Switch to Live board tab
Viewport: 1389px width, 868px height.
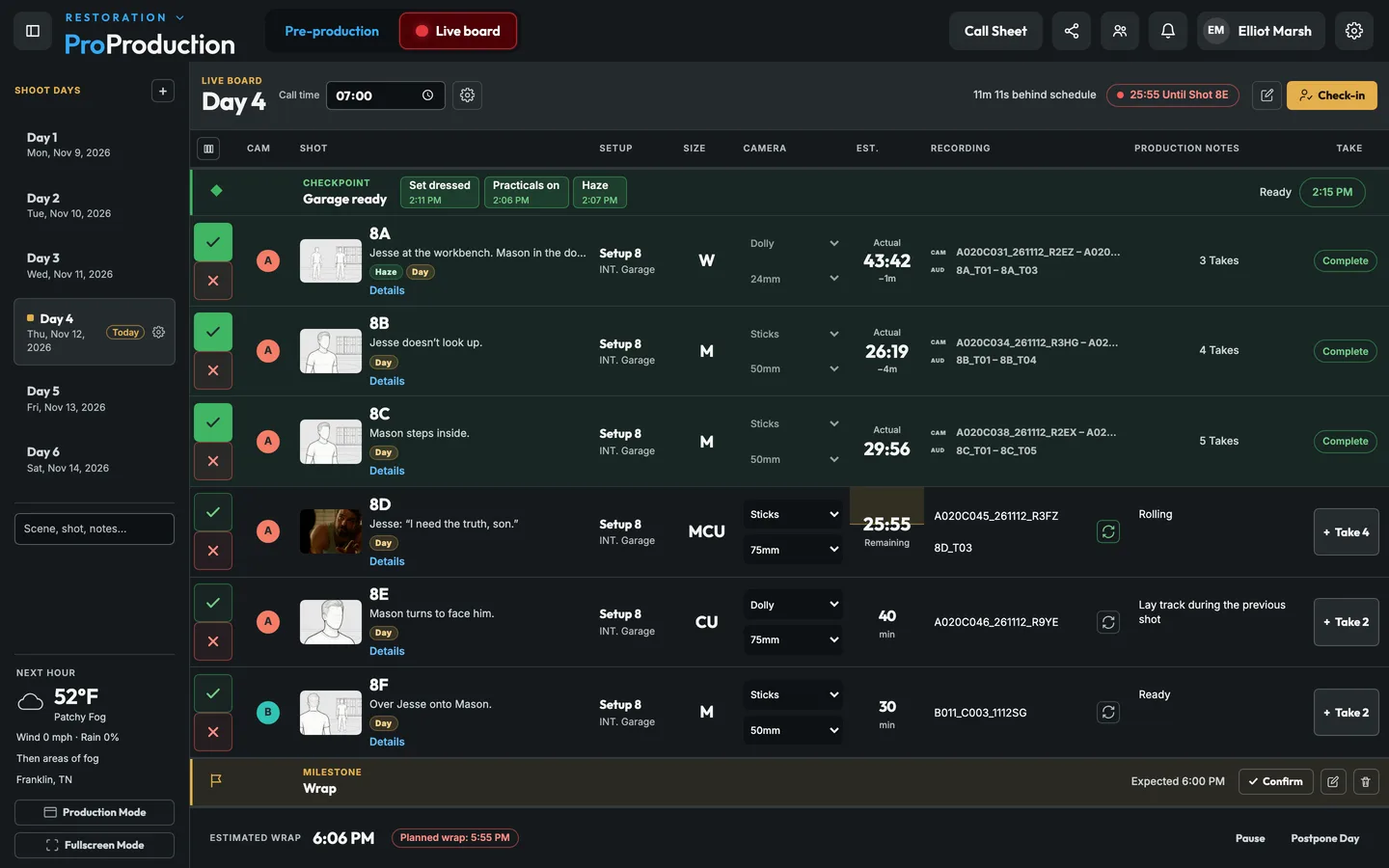(458, 31)
